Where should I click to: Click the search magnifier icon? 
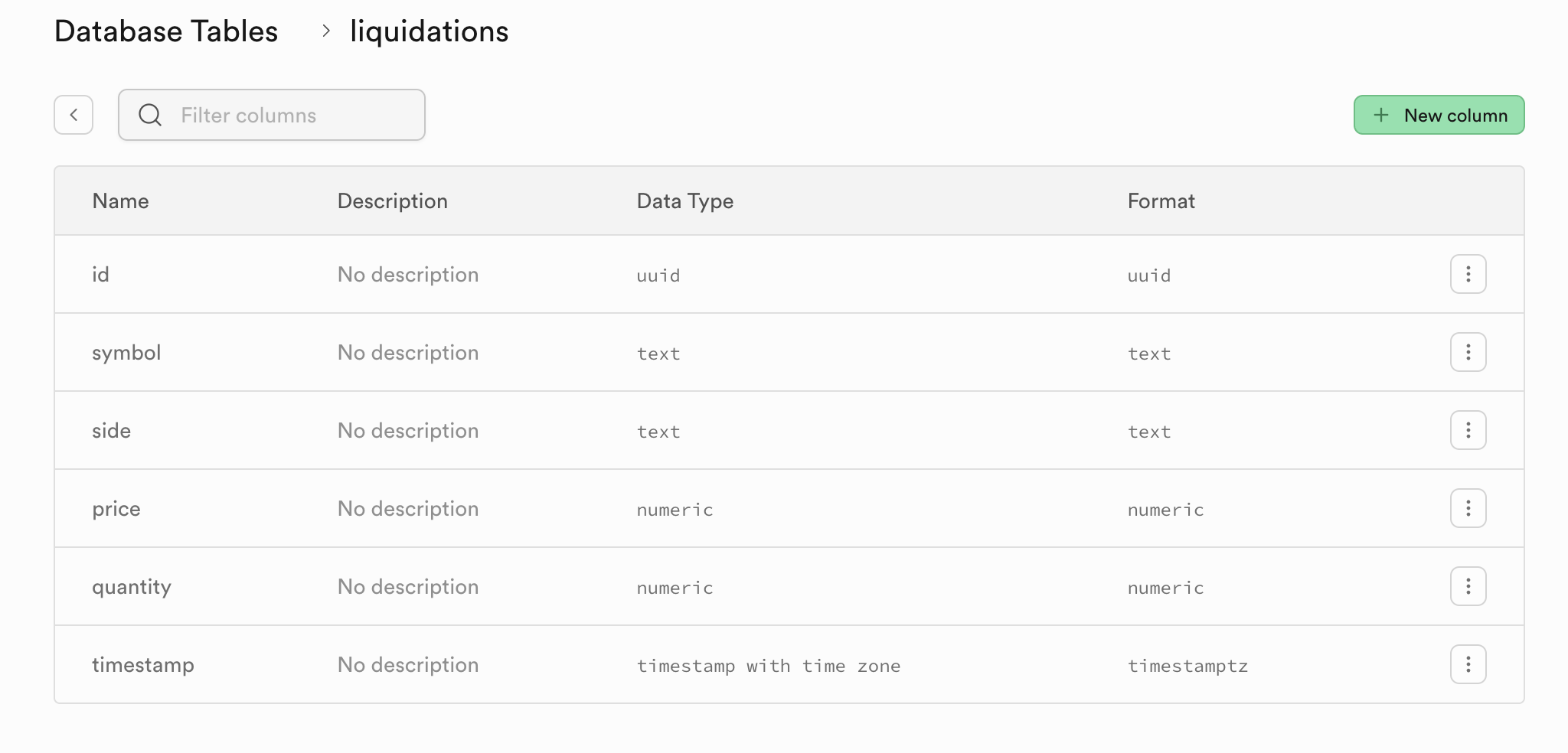click(150, 115)
